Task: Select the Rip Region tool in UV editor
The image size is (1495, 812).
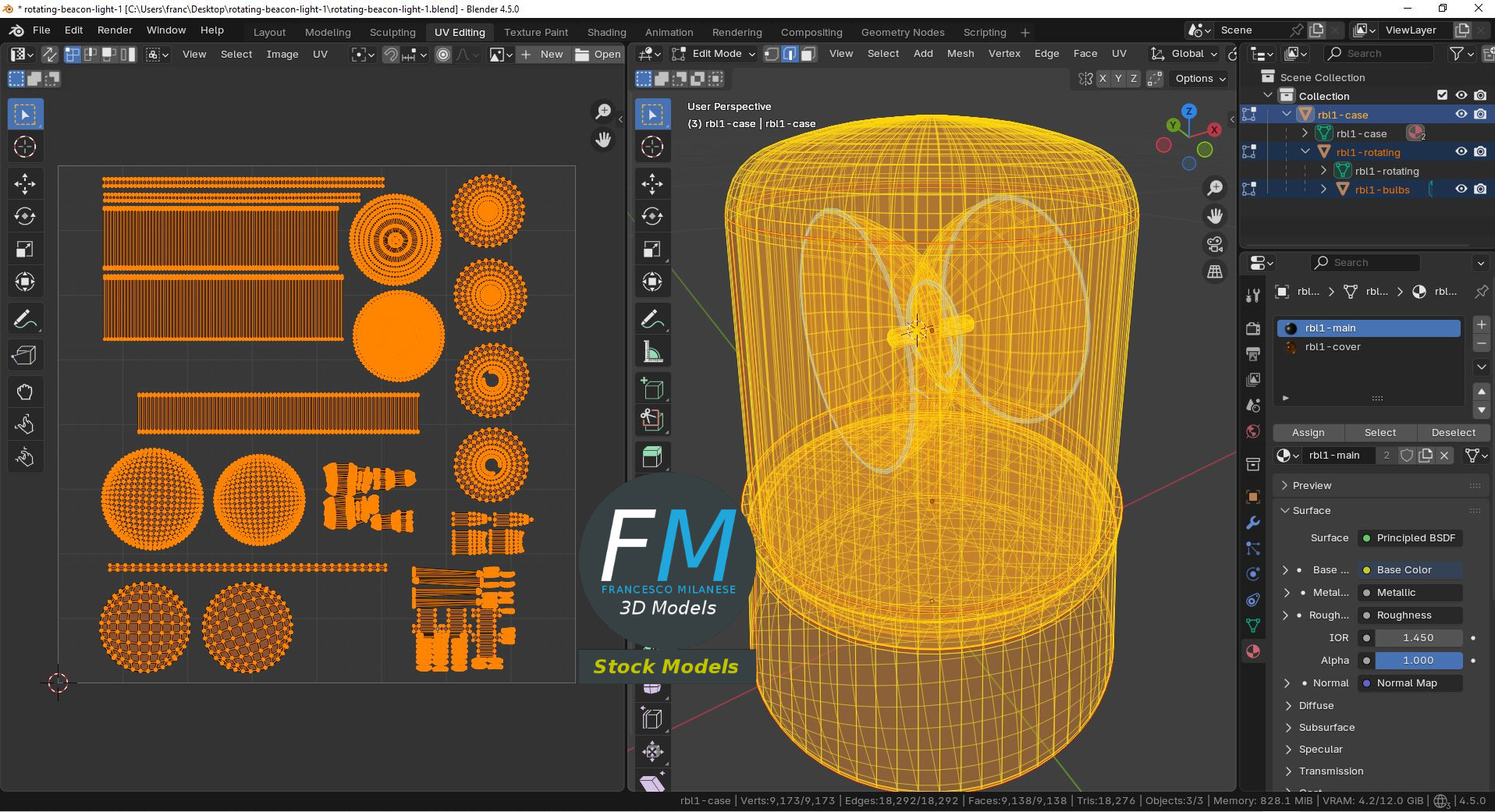Action: (x=25, y=356)
